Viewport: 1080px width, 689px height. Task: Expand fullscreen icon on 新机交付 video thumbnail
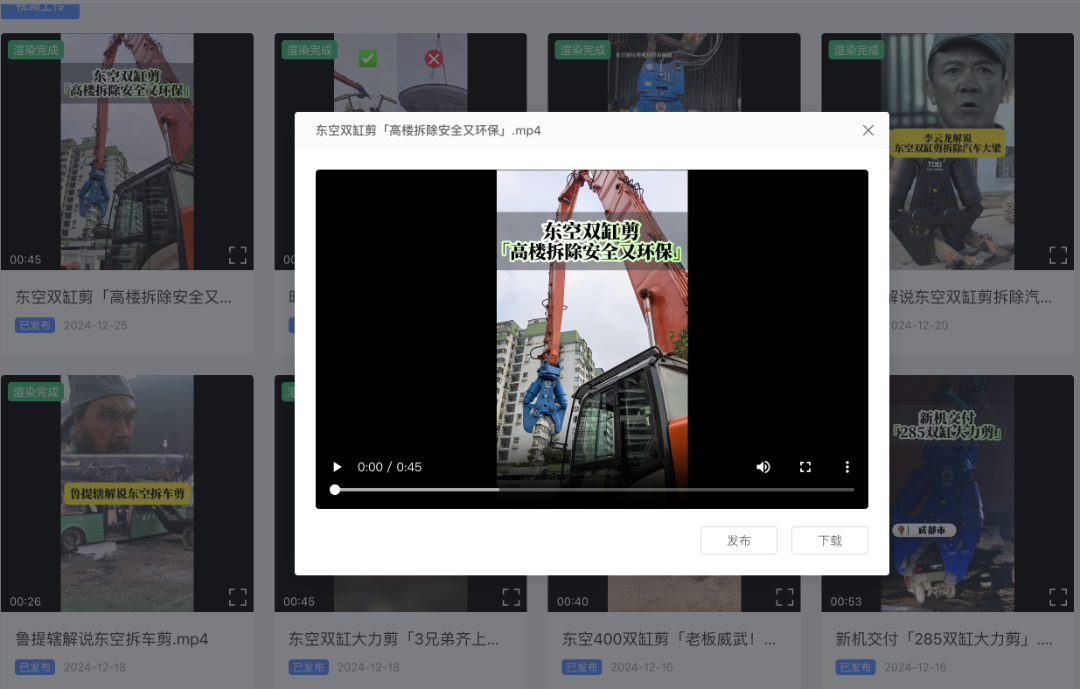[x=1058, y=597]
